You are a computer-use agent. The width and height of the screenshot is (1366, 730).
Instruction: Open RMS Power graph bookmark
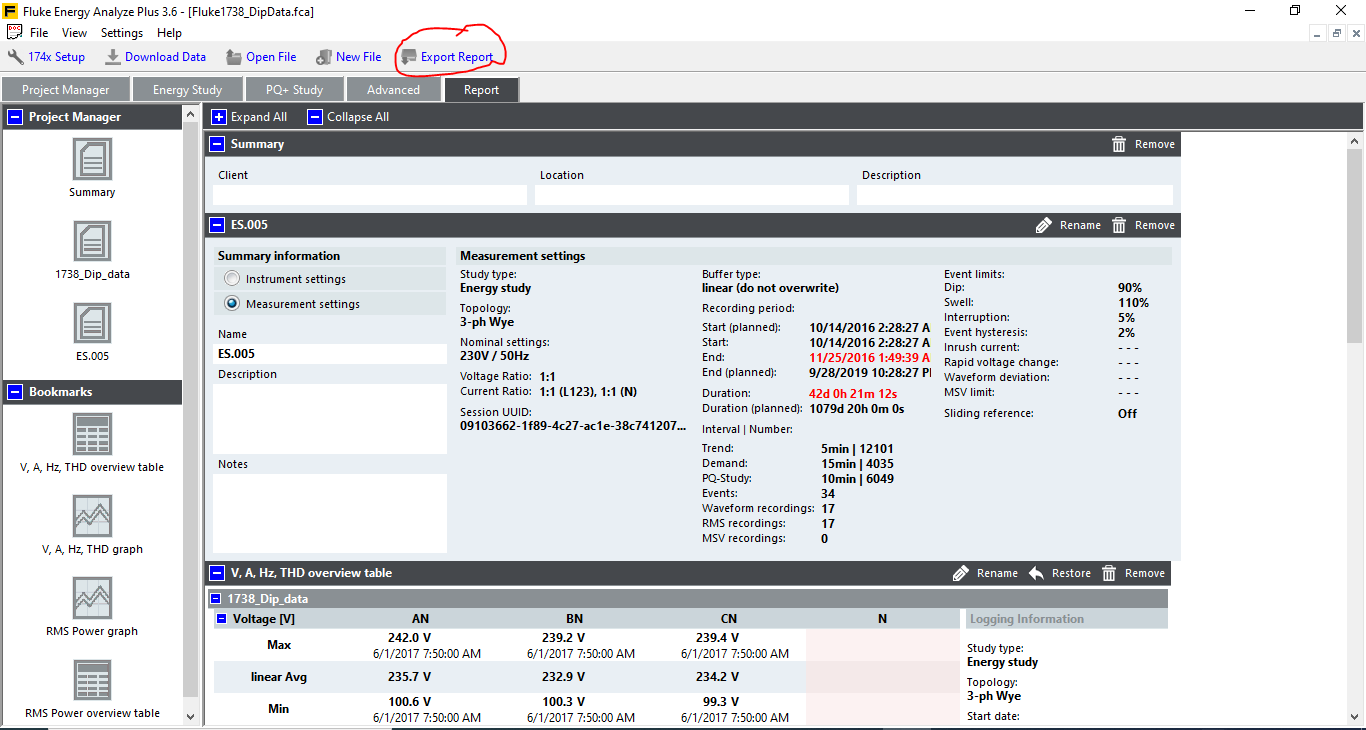92,598
